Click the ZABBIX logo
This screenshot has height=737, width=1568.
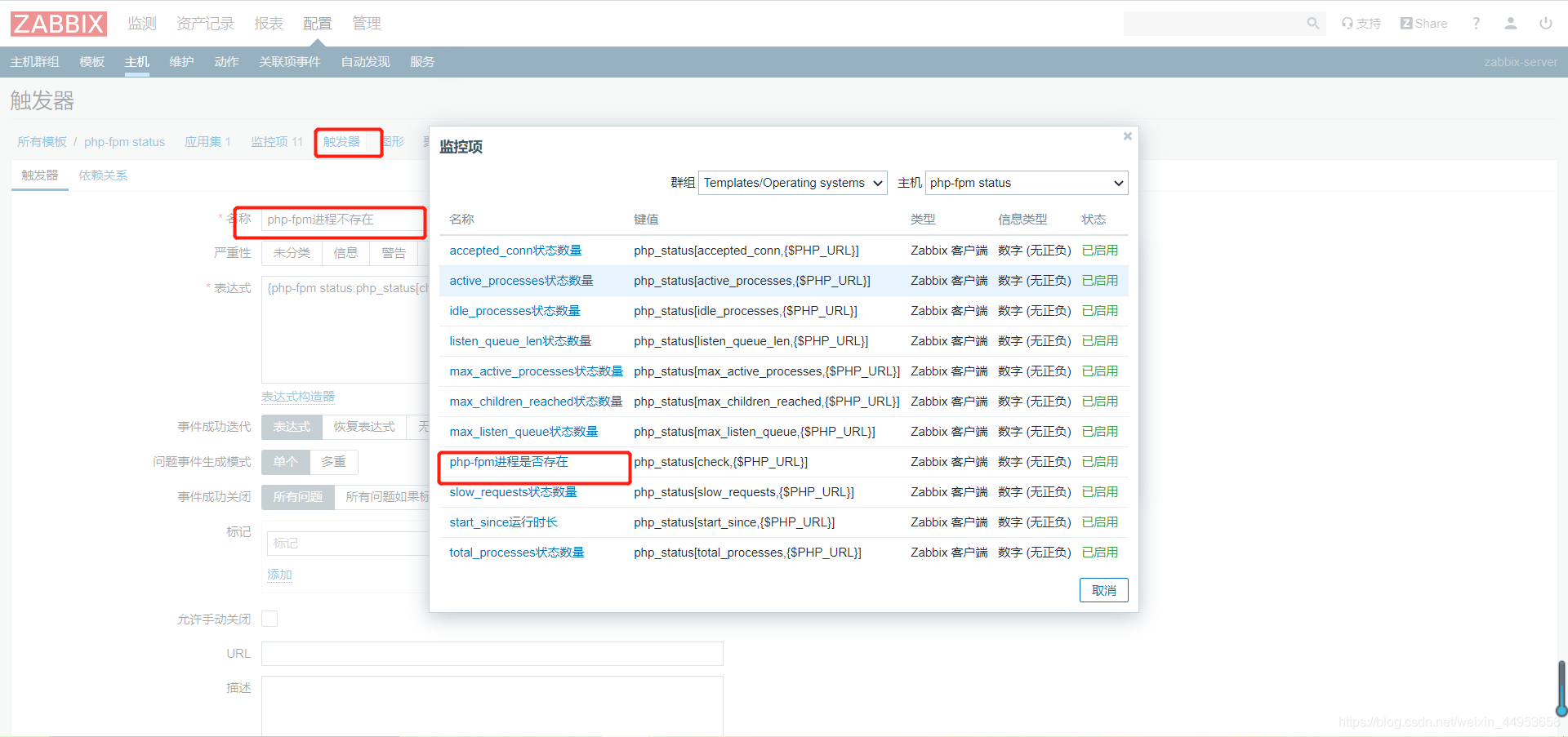click(x=59, y=24)
